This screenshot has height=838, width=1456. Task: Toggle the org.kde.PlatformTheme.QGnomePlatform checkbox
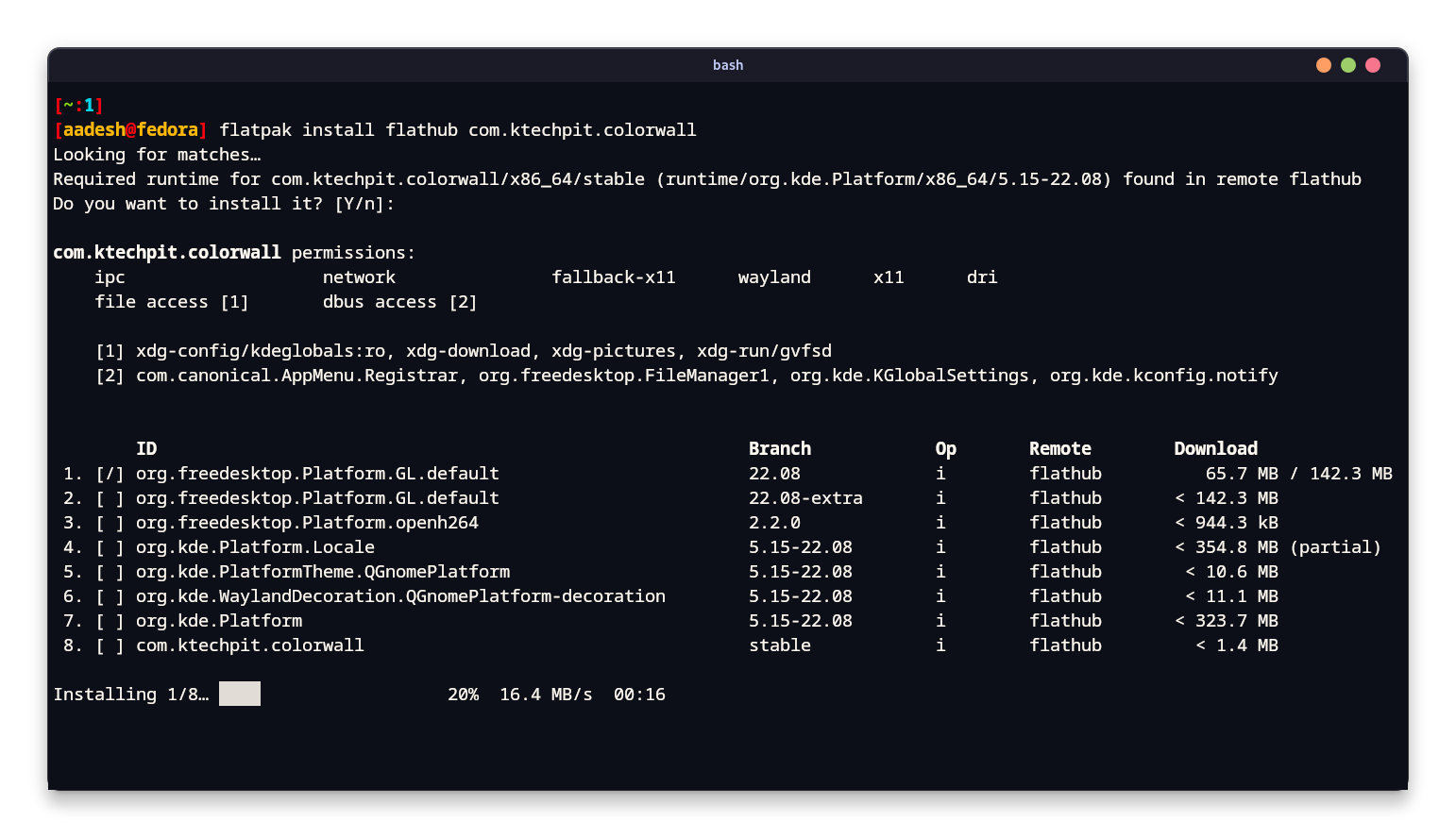pyautogui.click(x=110, y=571)
